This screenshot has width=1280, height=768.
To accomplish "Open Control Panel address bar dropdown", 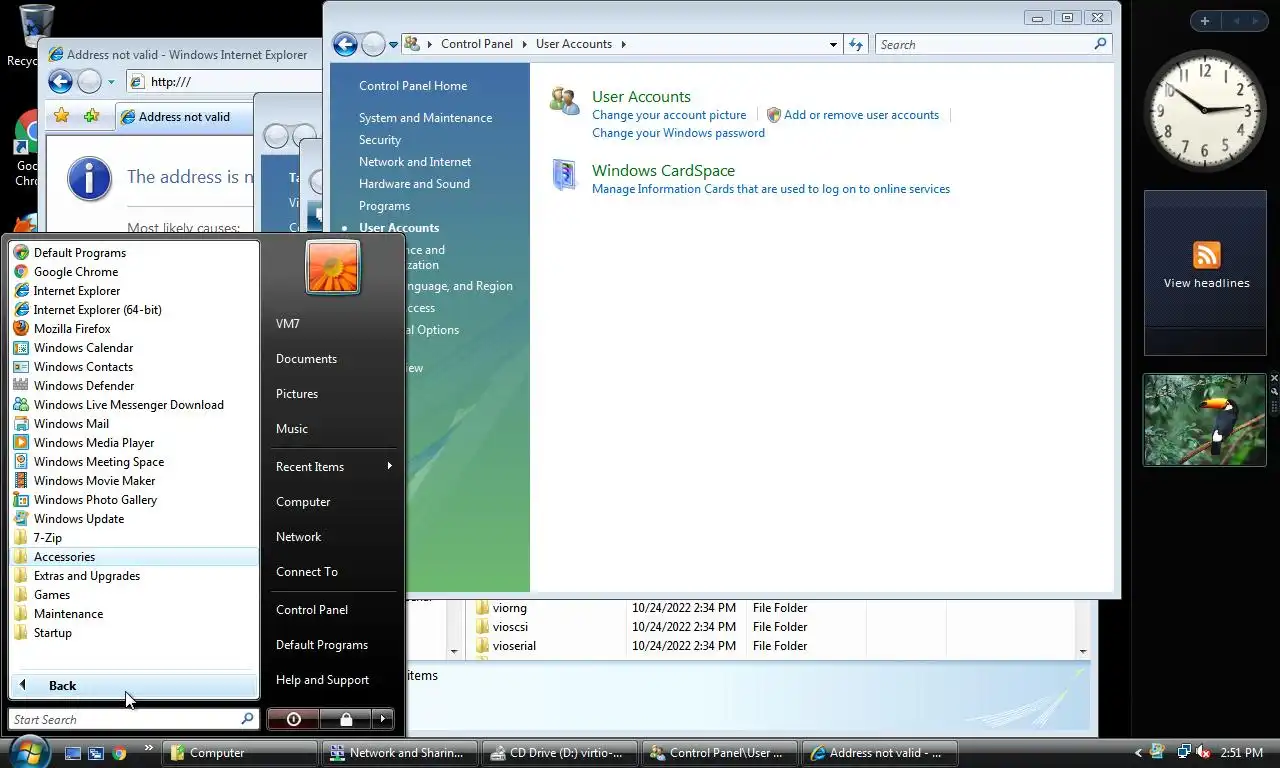I will (833, 44).
